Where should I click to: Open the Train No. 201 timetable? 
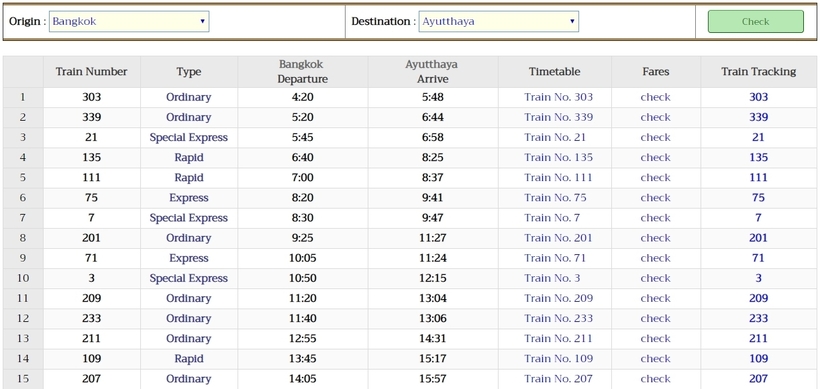click(x=559, y=238)
